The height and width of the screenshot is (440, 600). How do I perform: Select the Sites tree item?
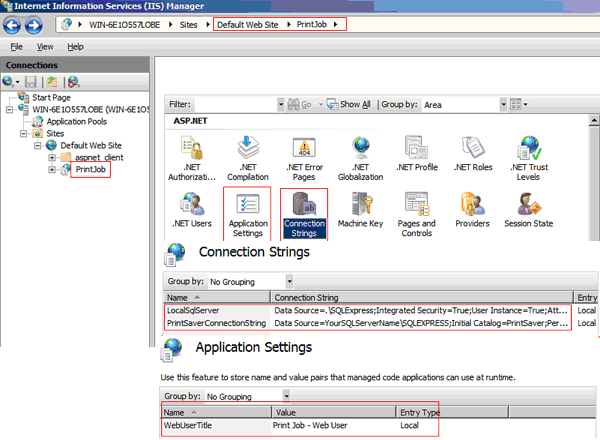[x=55, y=134]
